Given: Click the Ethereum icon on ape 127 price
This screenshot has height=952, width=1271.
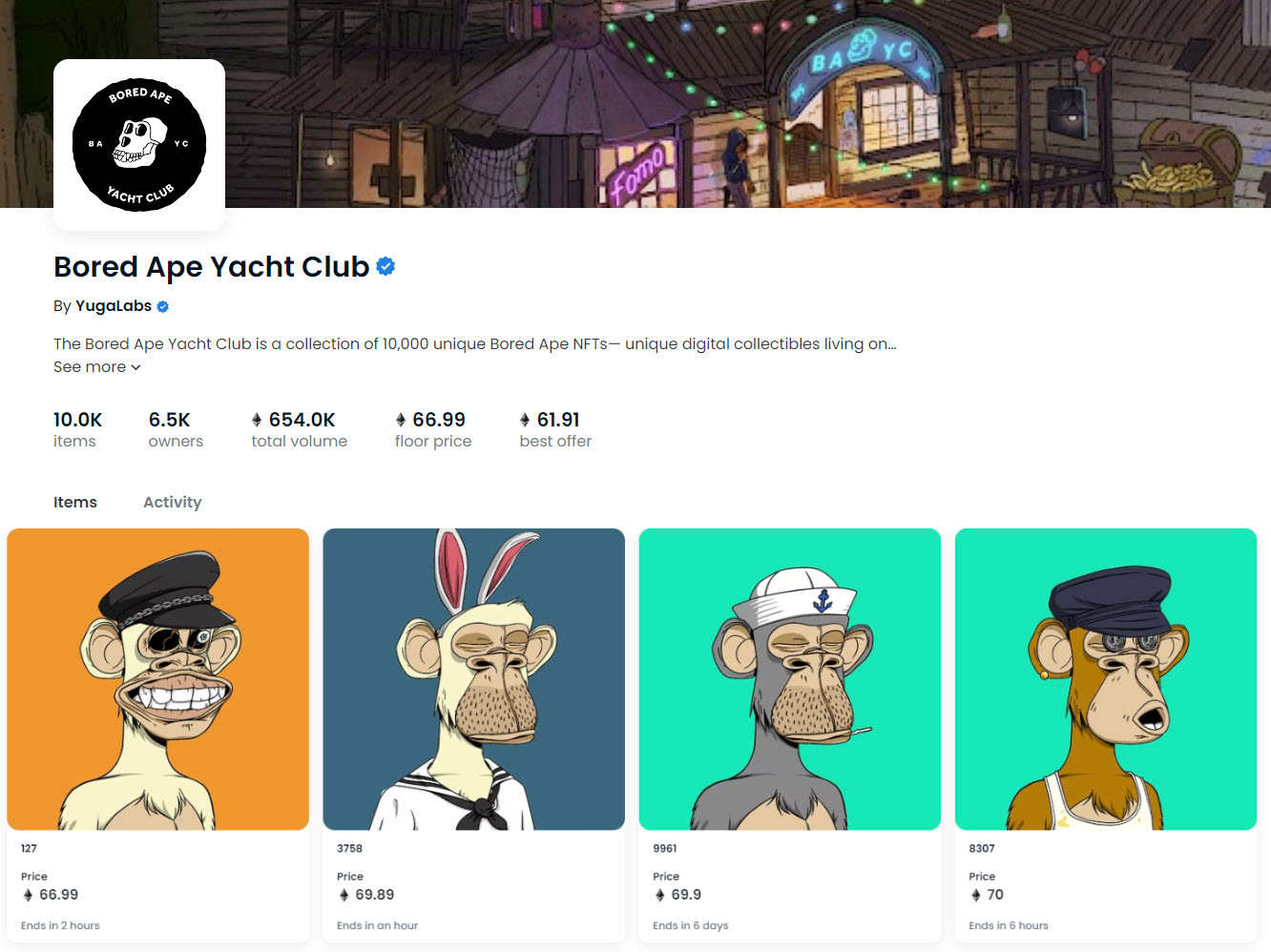Looking at the screenshot, I should point(28,895).
